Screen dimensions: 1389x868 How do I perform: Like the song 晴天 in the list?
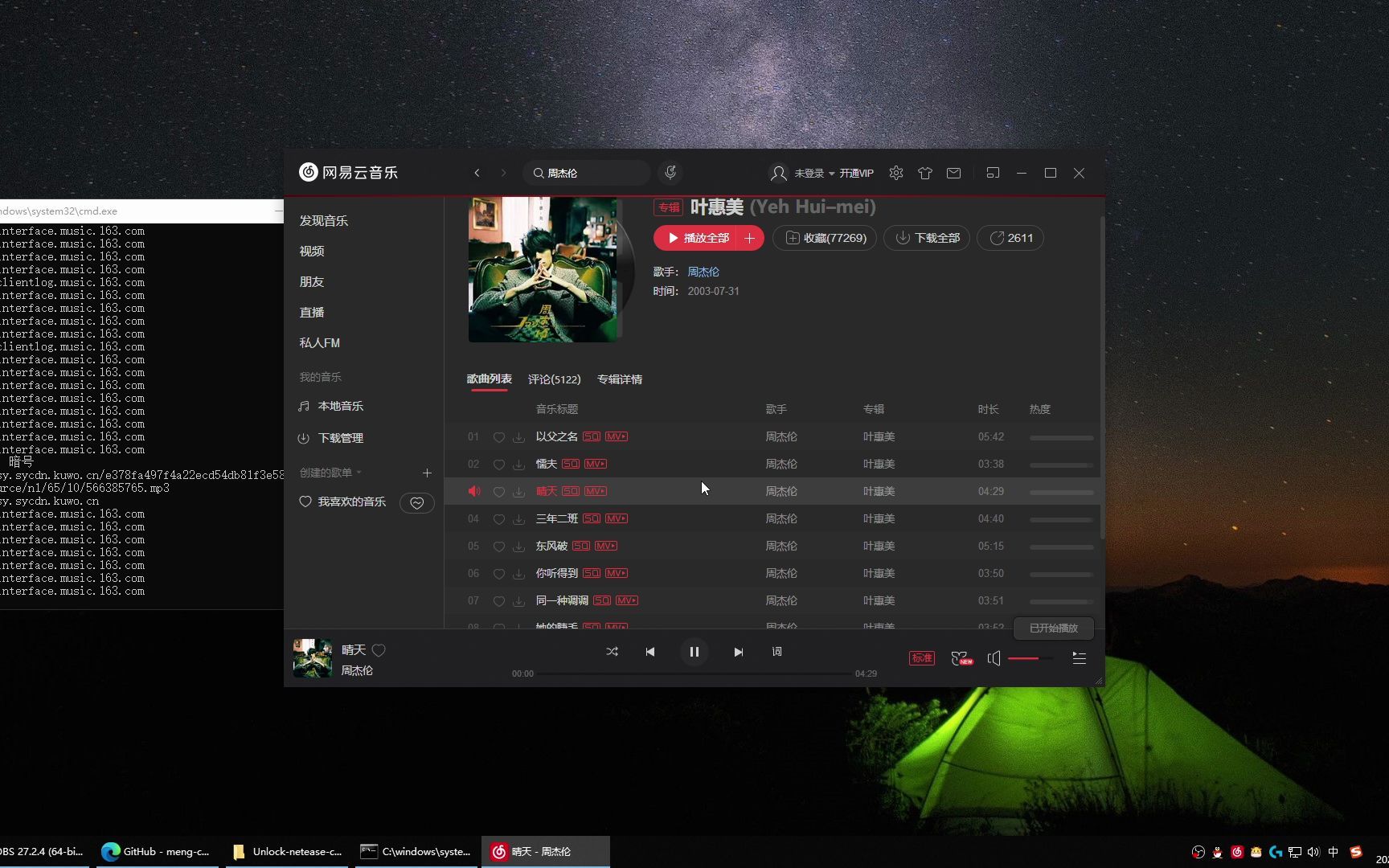point(499,492)
